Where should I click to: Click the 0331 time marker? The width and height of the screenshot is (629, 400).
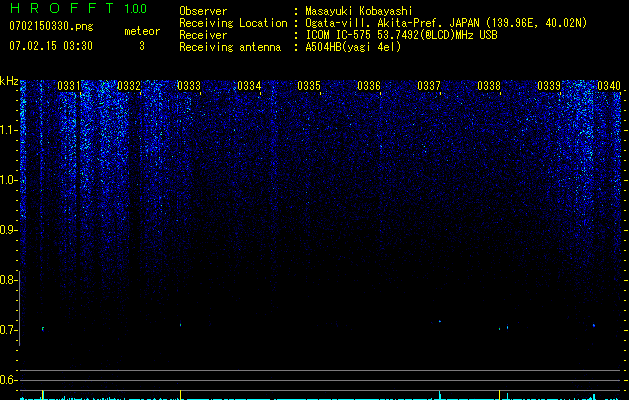tap(69, 86)
